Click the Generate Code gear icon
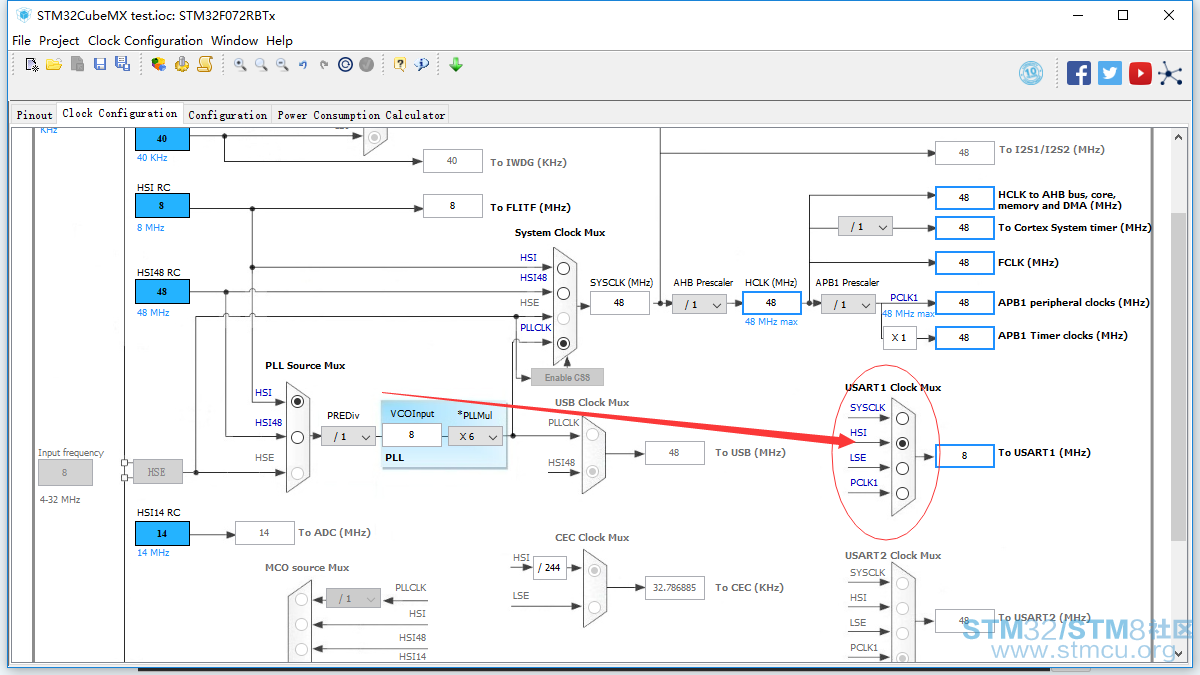 click(x=182, y=64)
